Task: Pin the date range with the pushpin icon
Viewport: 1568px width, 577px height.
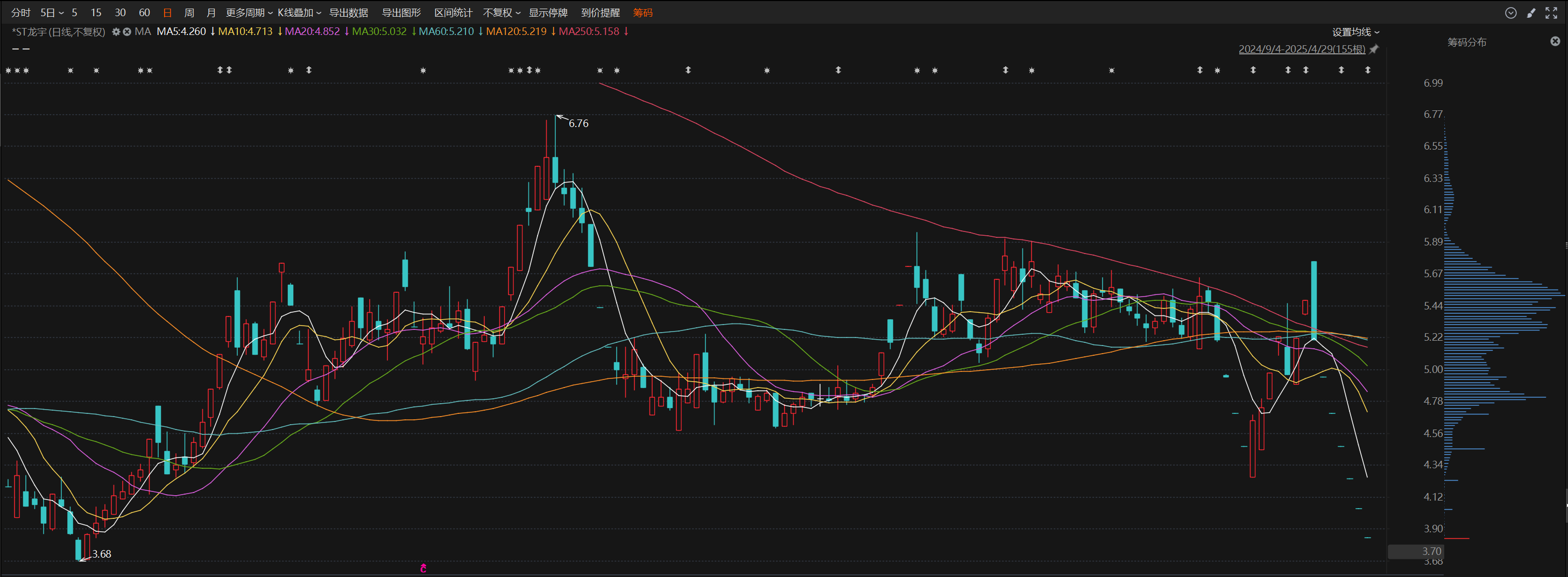Action: [1374, 50]
